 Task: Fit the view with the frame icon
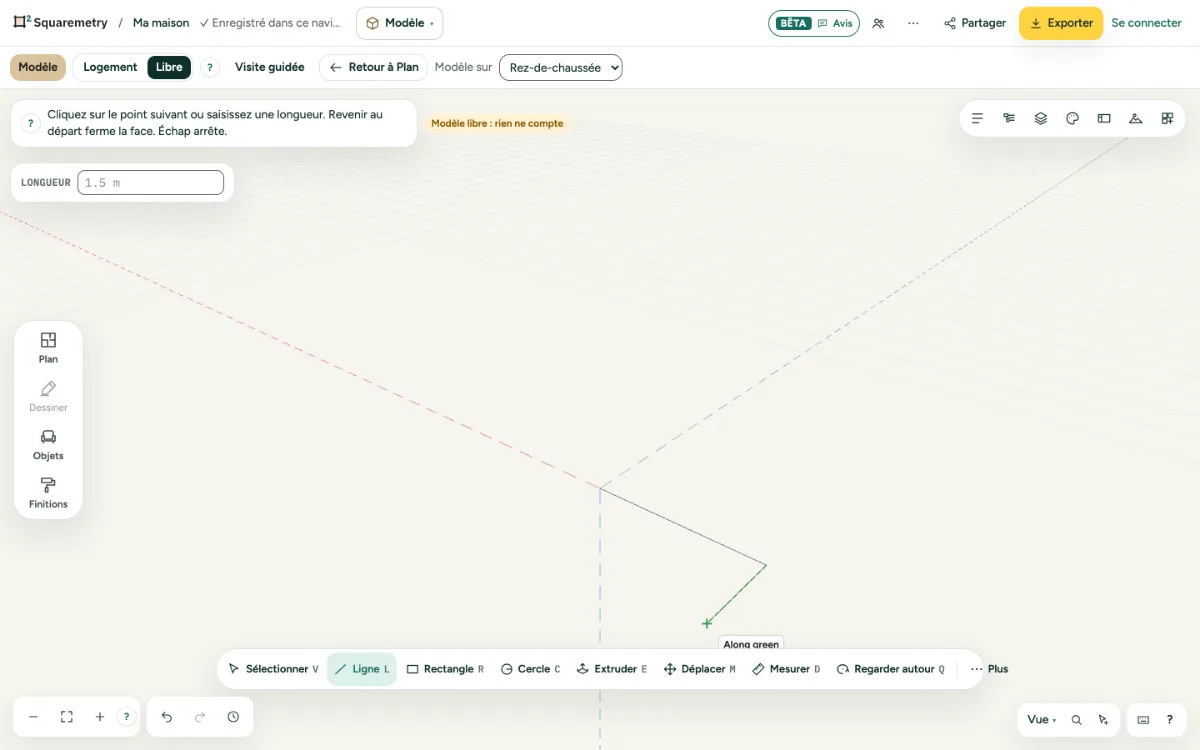[x=67, y=717]
